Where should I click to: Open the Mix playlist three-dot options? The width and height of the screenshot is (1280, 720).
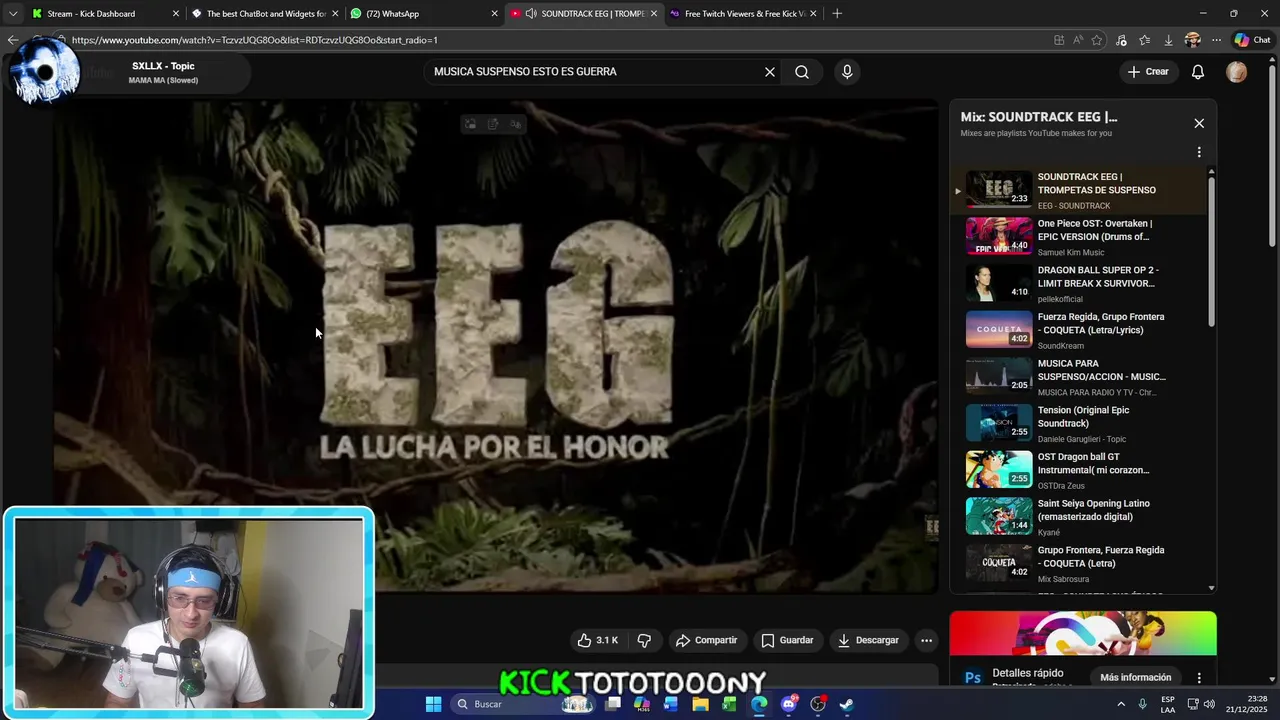(x=1199, y=153)
